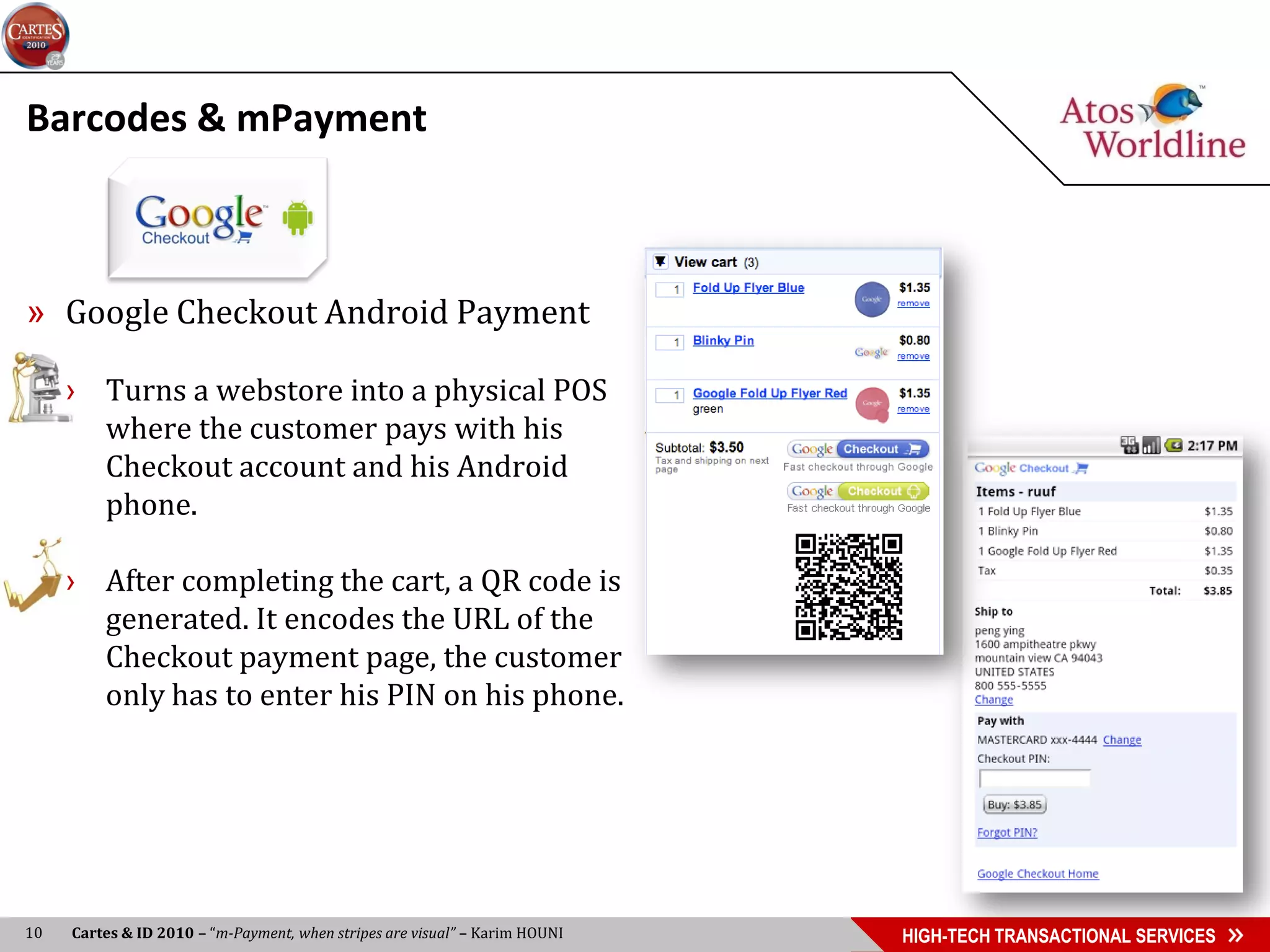Click the signal strength bars icon
1270x952 pixels.
[x=1151, y=445]
